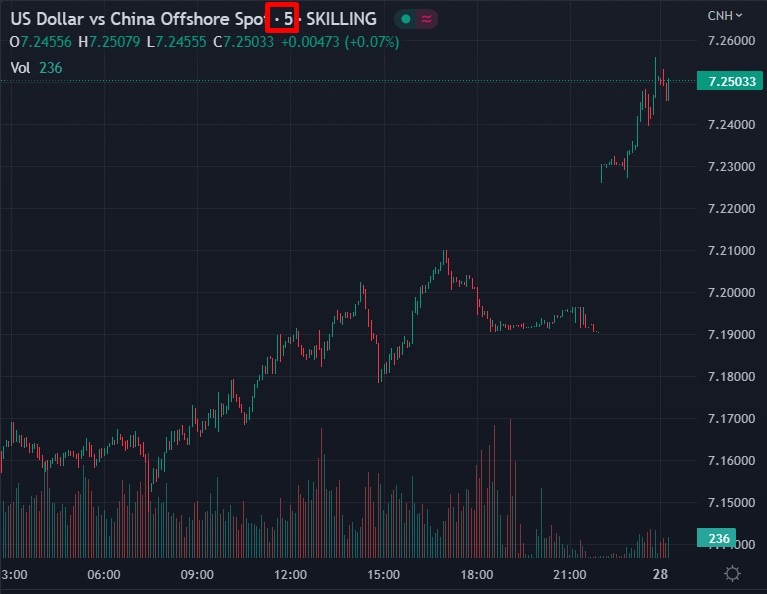Click the symbol title 'US Dollar vs China Offshore Spot'
Viewport: 767px width, 594px height.
point(139,19)
